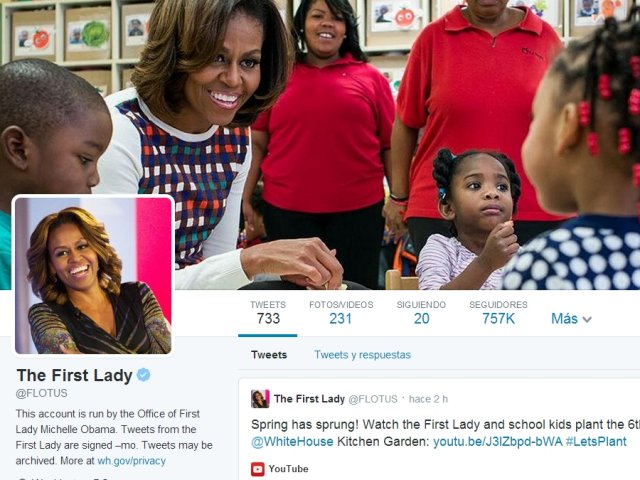Click the @FLOTUS handle under profile name
Screen dimensions: 640x480
[42, 393]
